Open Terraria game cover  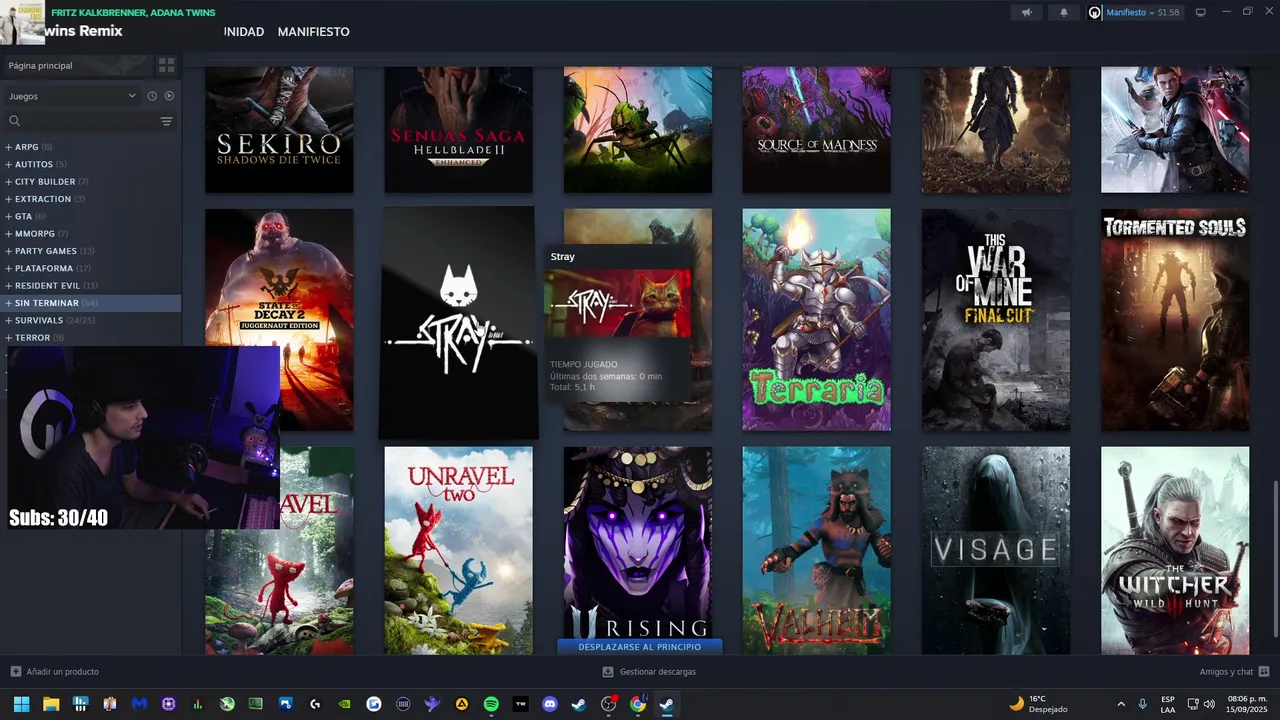pos(816,320)
